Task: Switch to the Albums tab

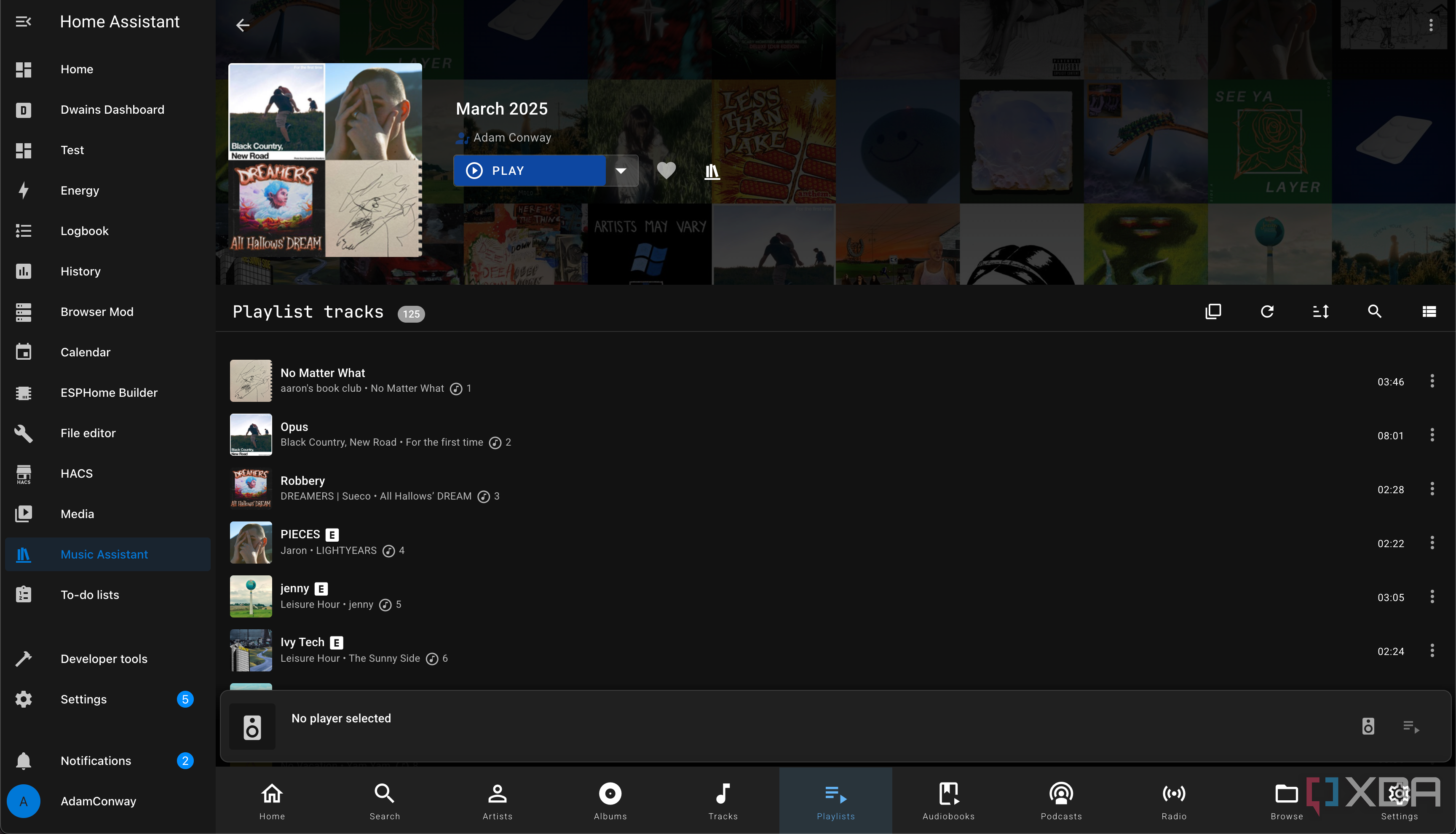Action: (x=610, y=801)
